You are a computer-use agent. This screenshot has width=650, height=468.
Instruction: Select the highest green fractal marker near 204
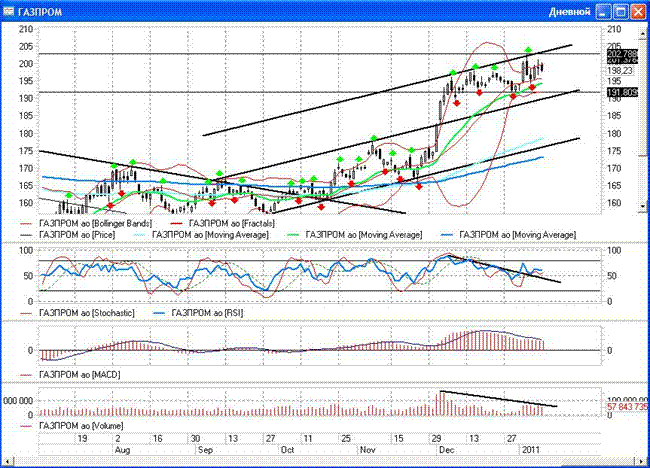click(528, 50)
